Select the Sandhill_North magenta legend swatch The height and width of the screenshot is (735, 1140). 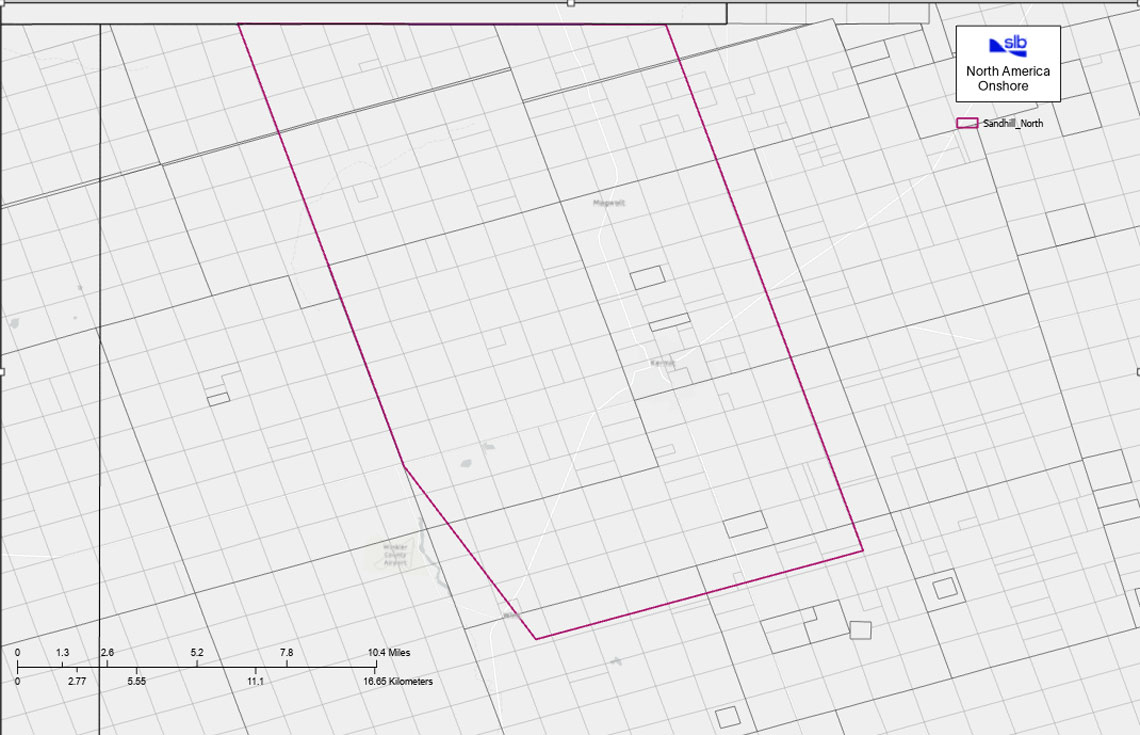click(x=967, y=124)
